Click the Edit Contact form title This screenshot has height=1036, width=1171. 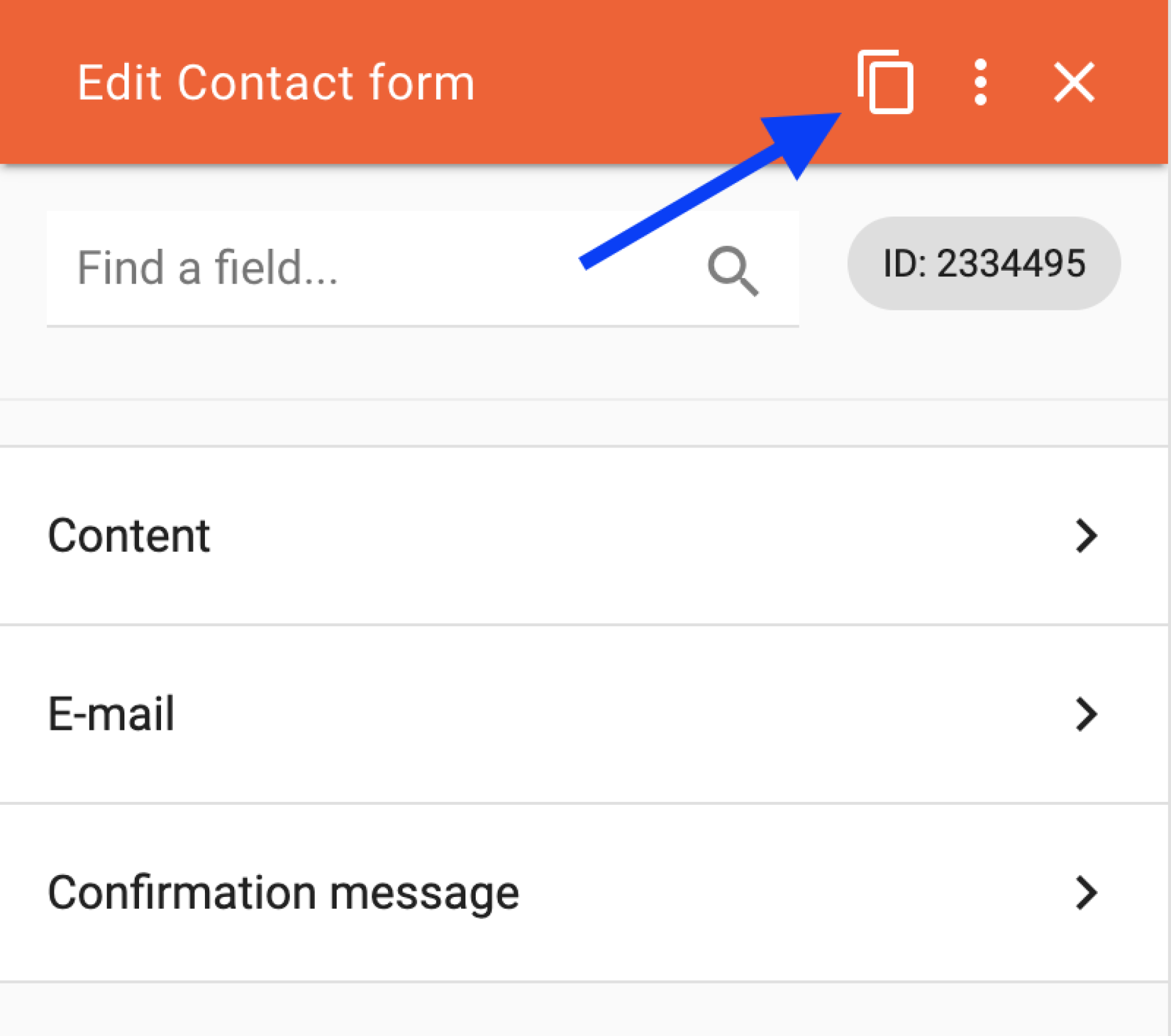(276, 82)
